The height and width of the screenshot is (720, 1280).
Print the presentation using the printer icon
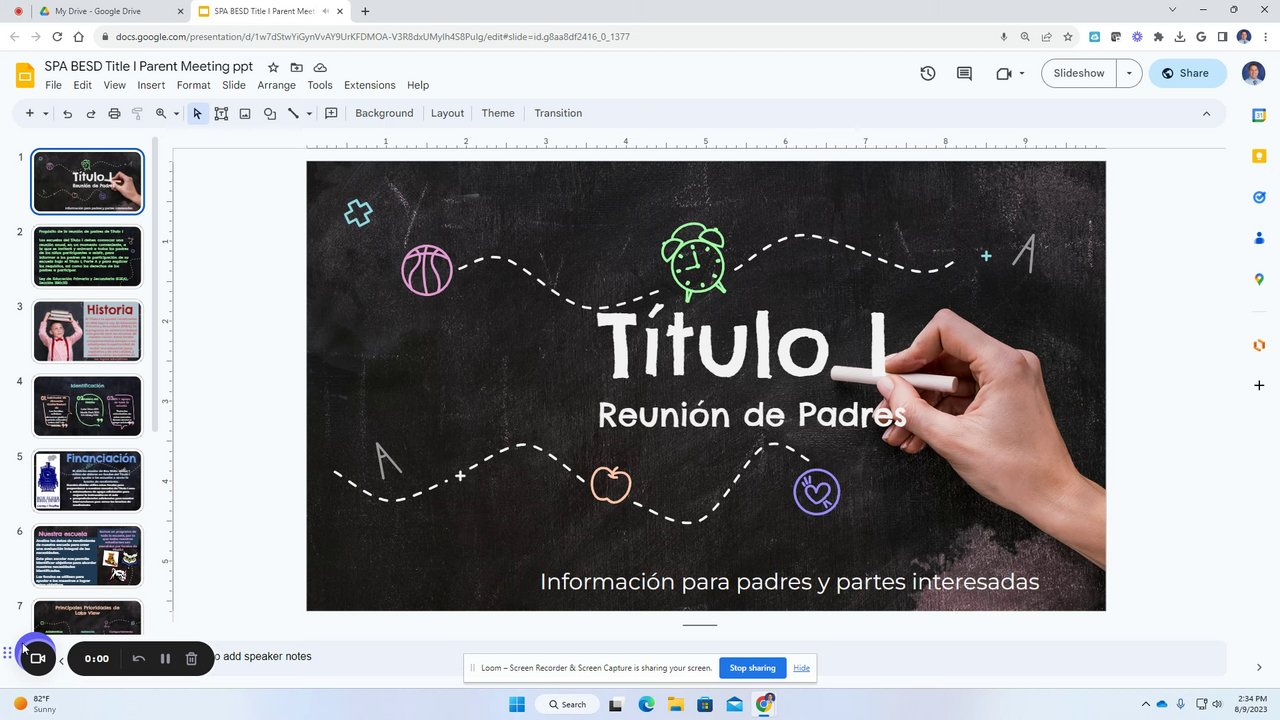[114, 114]
